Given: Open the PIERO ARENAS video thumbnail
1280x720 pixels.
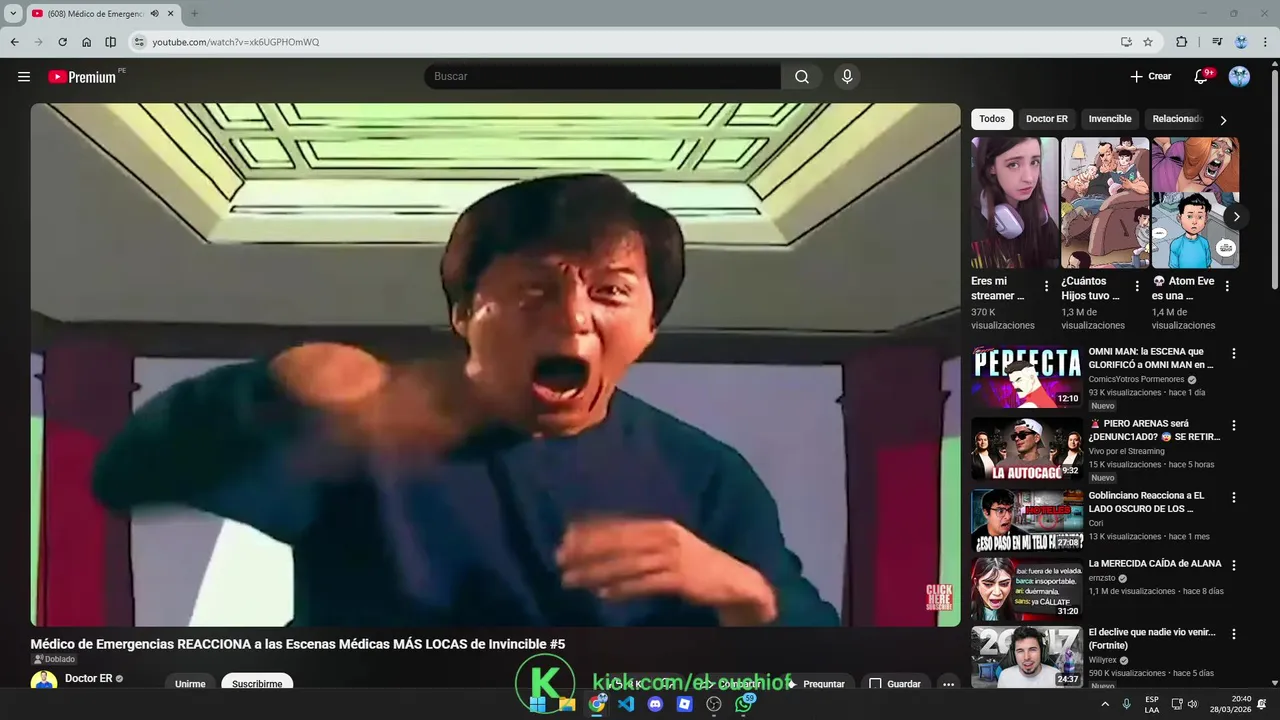Looking at the screenshot, I should point(1027,449).
